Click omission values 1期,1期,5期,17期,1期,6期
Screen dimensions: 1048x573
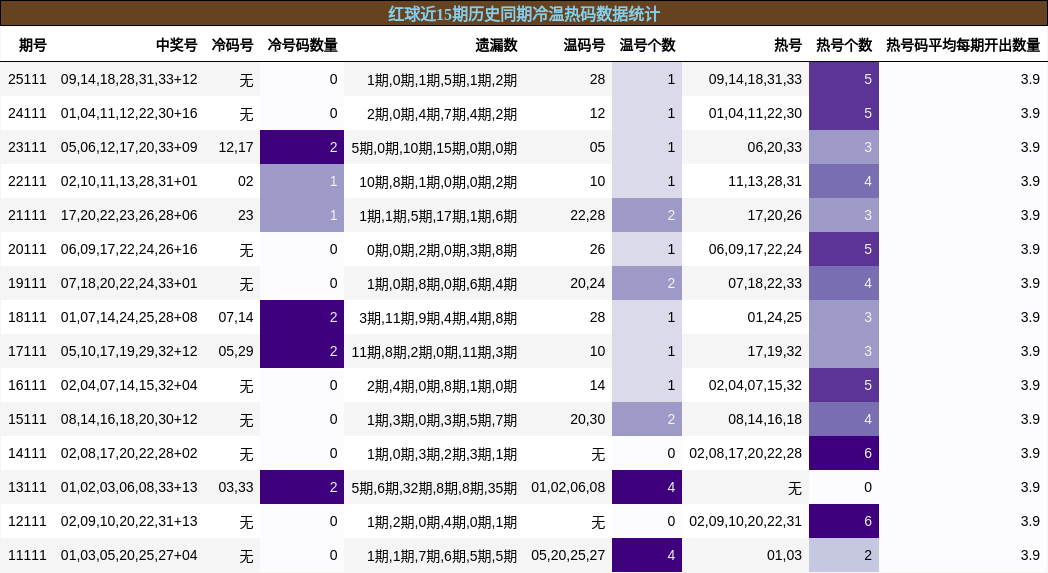[x=438, y=216]
